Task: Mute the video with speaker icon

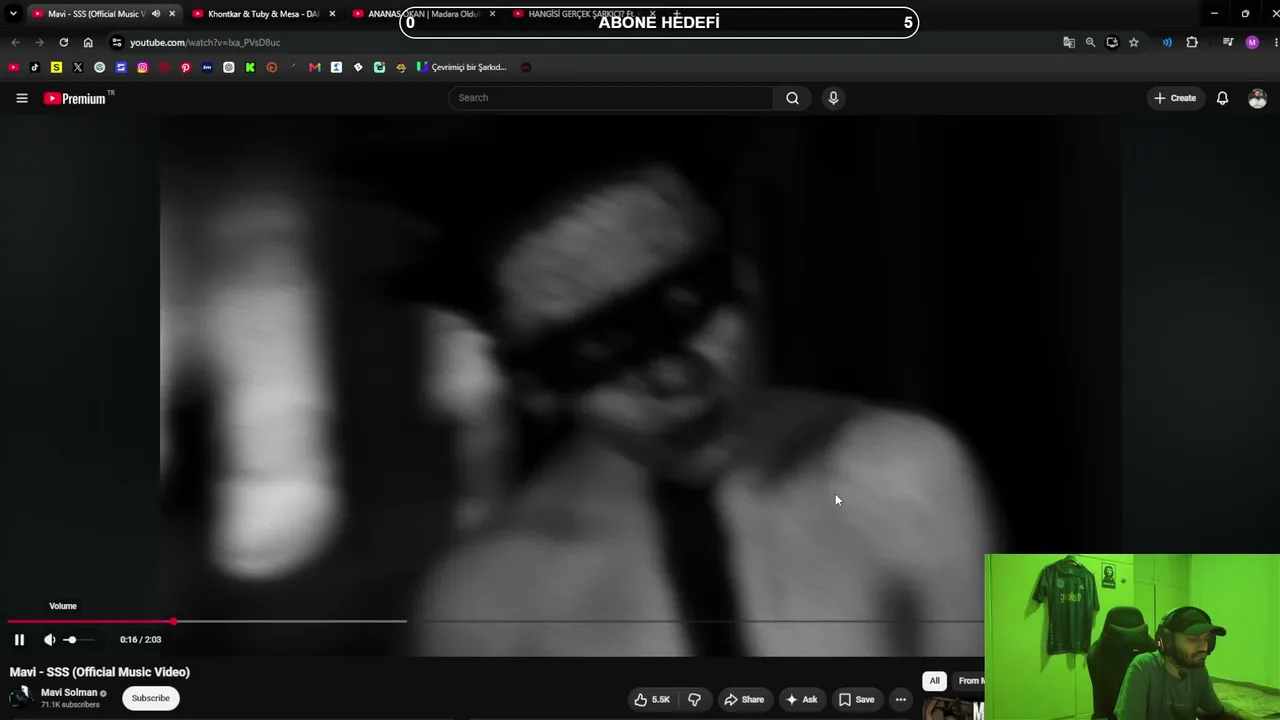Action: (49, 640)
